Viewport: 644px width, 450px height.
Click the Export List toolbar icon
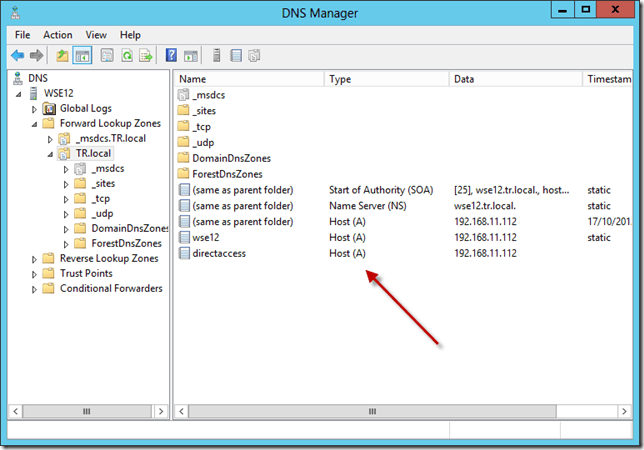pos(145,55)
